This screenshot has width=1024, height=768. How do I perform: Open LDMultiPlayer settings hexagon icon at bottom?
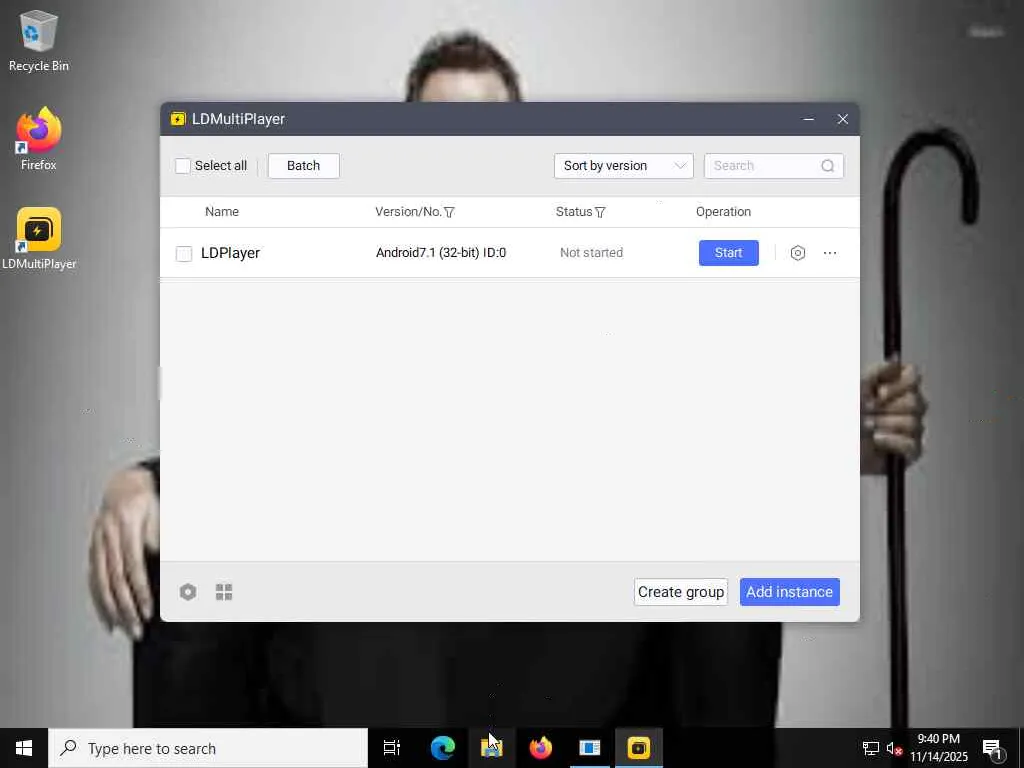[x=188, y=592]
